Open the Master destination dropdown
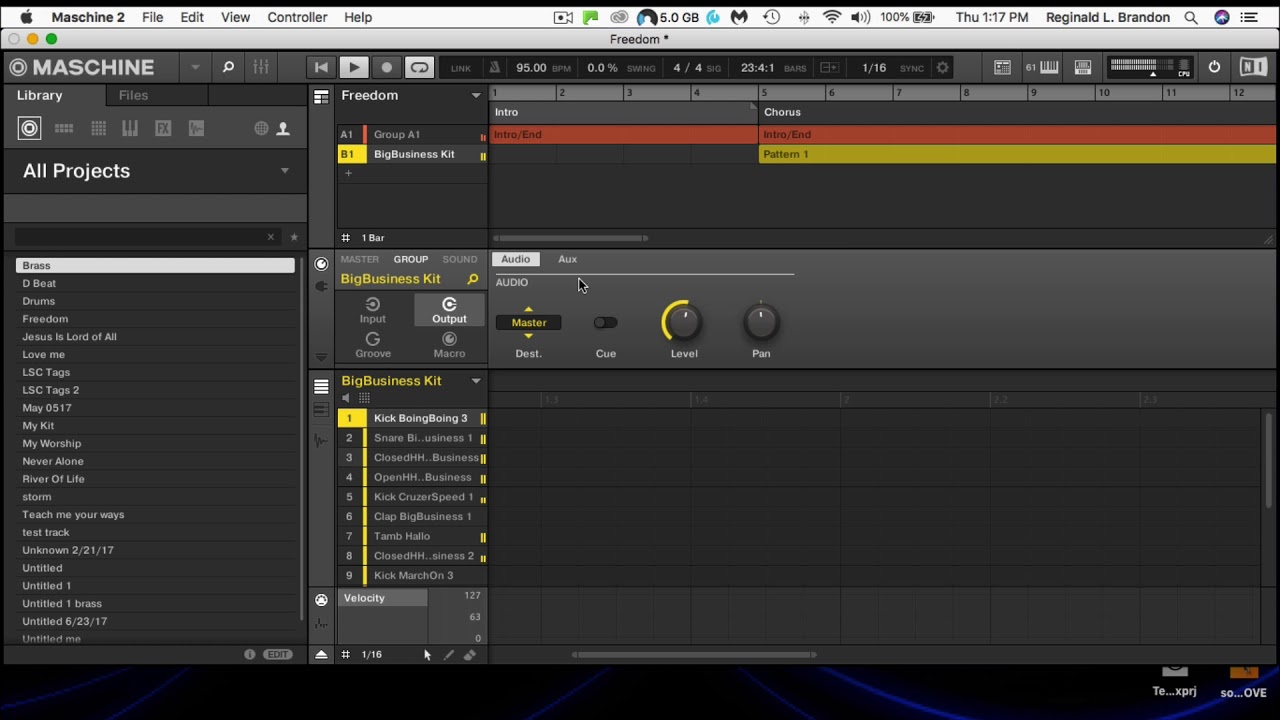The image size is (1280, 720). pos(529,322)
